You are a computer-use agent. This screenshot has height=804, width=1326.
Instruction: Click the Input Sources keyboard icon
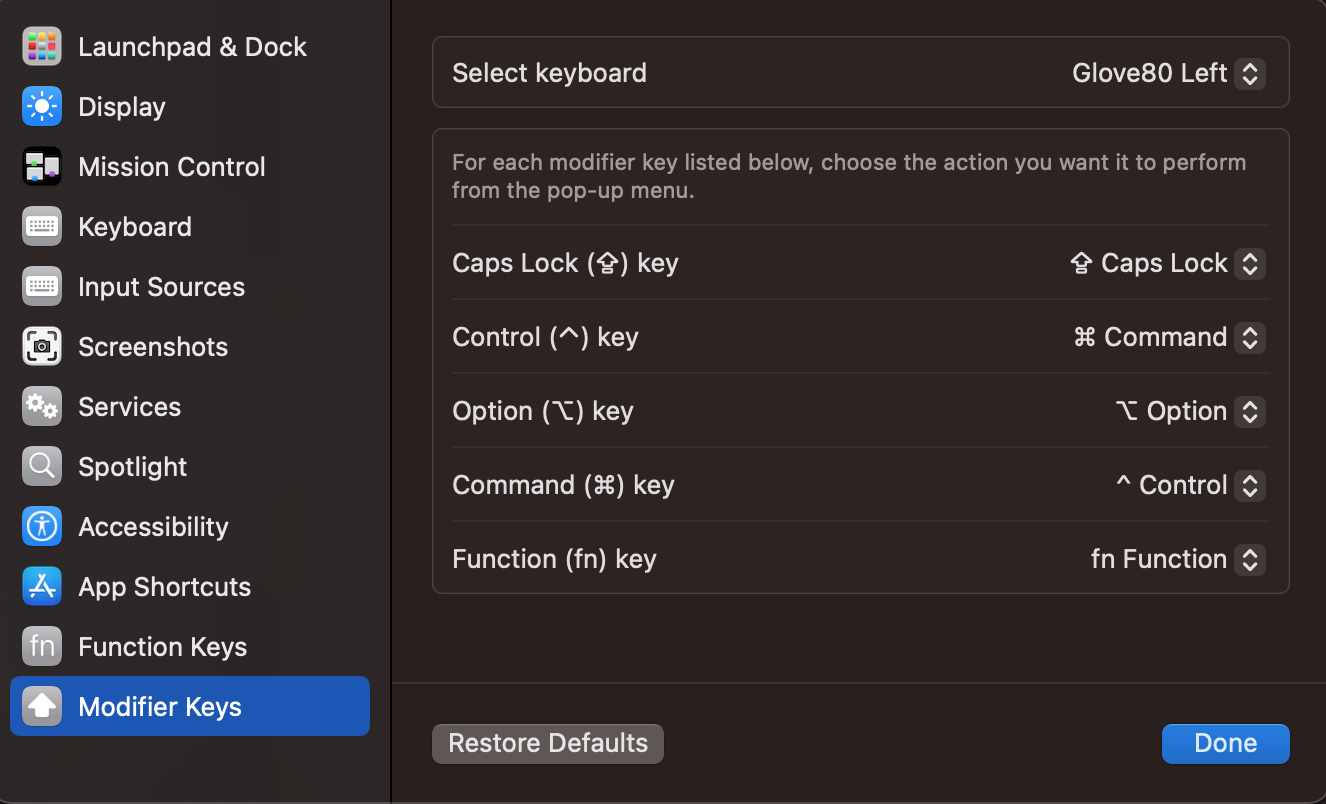click(42, 287)
